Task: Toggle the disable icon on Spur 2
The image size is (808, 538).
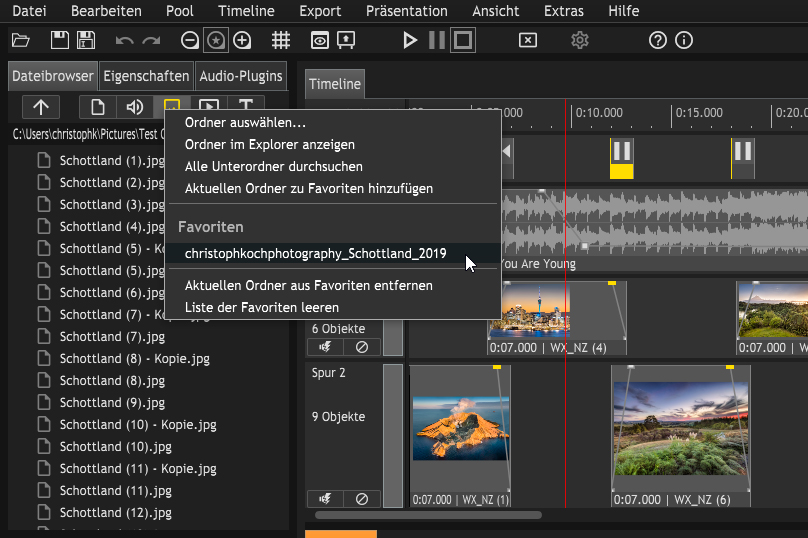Action: coord(361,498)
